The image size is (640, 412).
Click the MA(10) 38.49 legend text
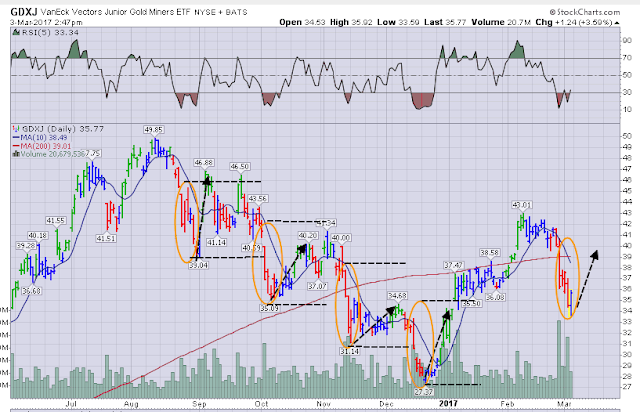(44, 138)
